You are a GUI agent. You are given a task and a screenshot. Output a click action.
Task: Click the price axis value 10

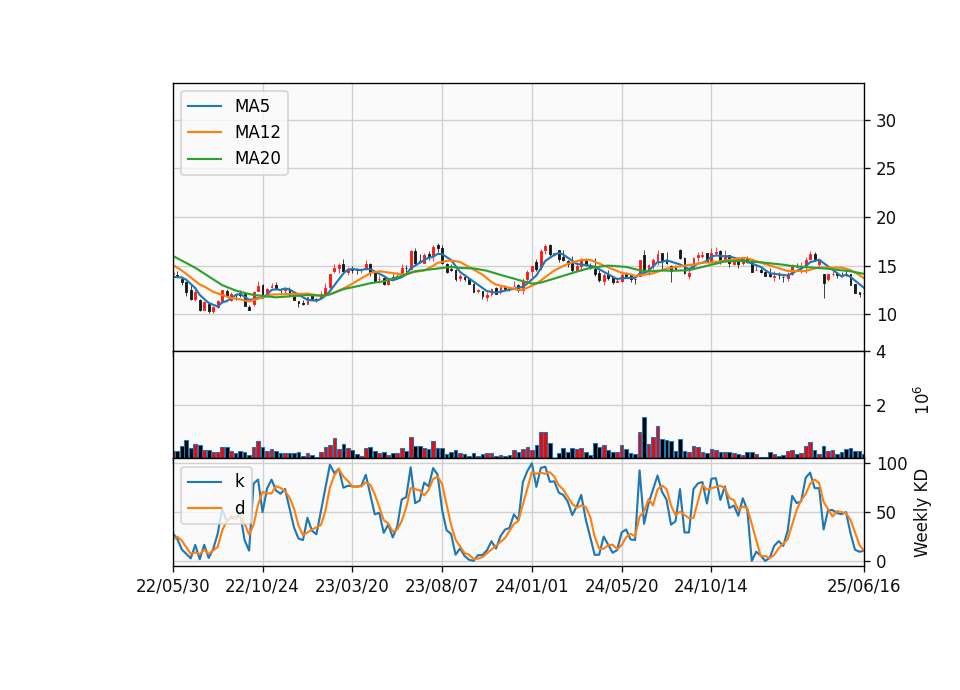coord(886,315)
